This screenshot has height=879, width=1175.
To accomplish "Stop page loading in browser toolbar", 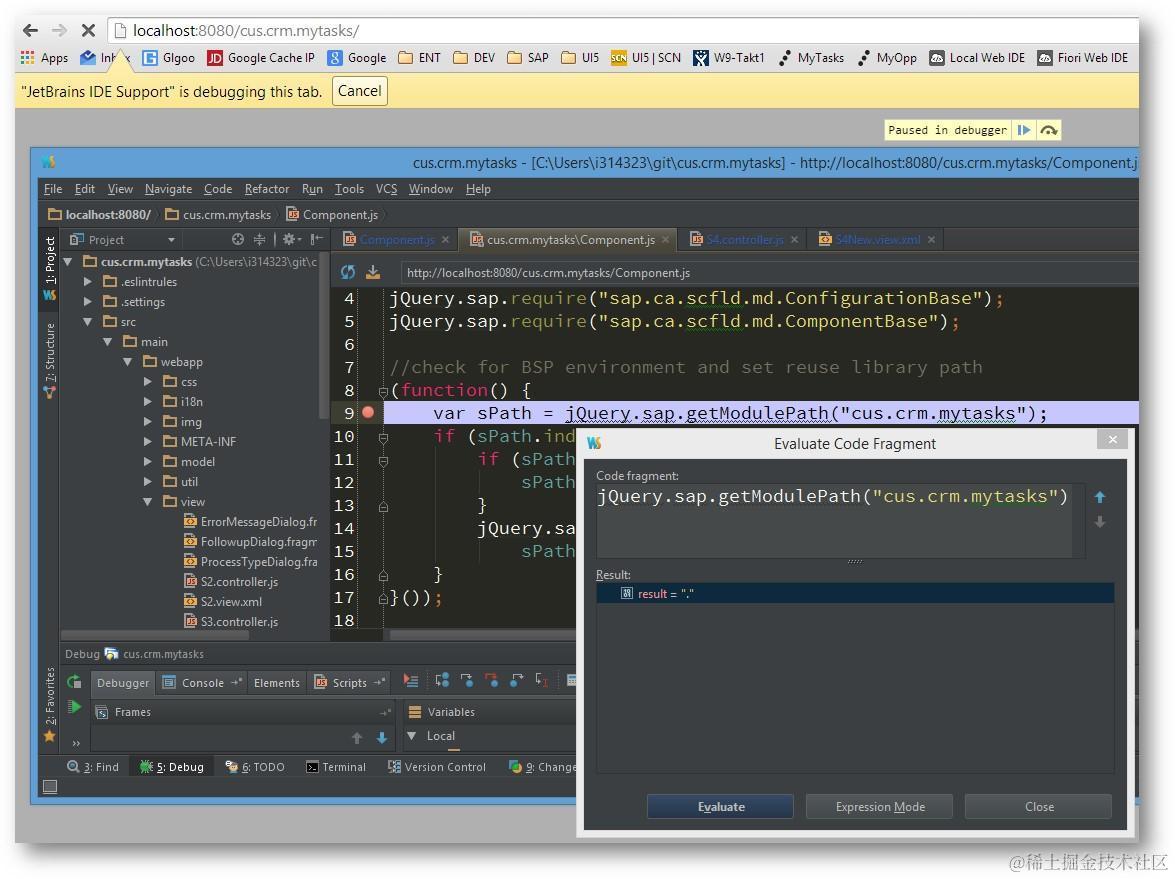I will point(88,31).
